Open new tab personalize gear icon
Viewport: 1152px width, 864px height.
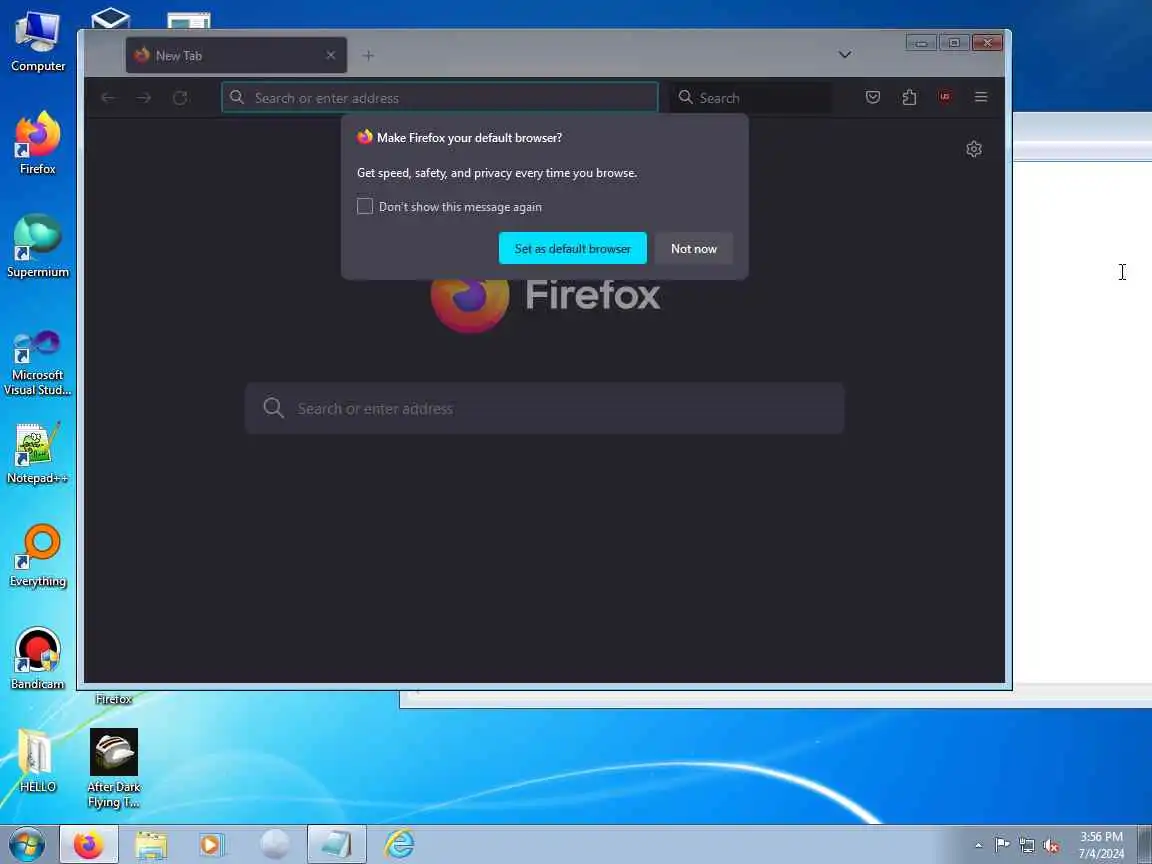974,149
